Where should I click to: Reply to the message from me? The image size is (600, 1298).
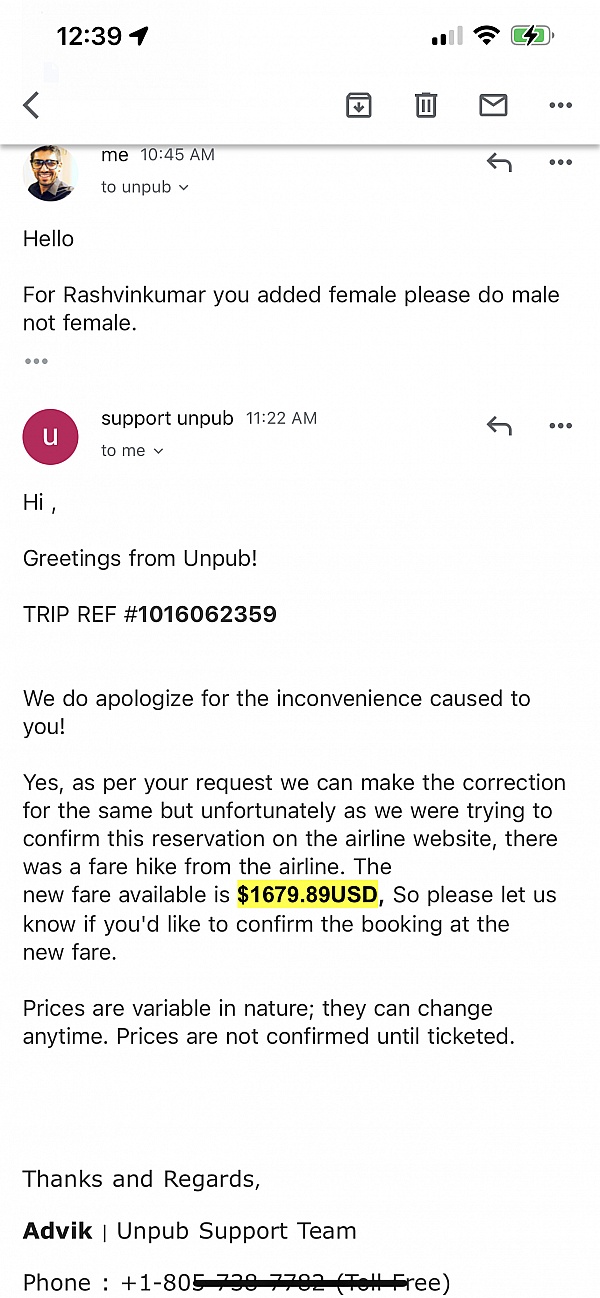pos(499,162)
